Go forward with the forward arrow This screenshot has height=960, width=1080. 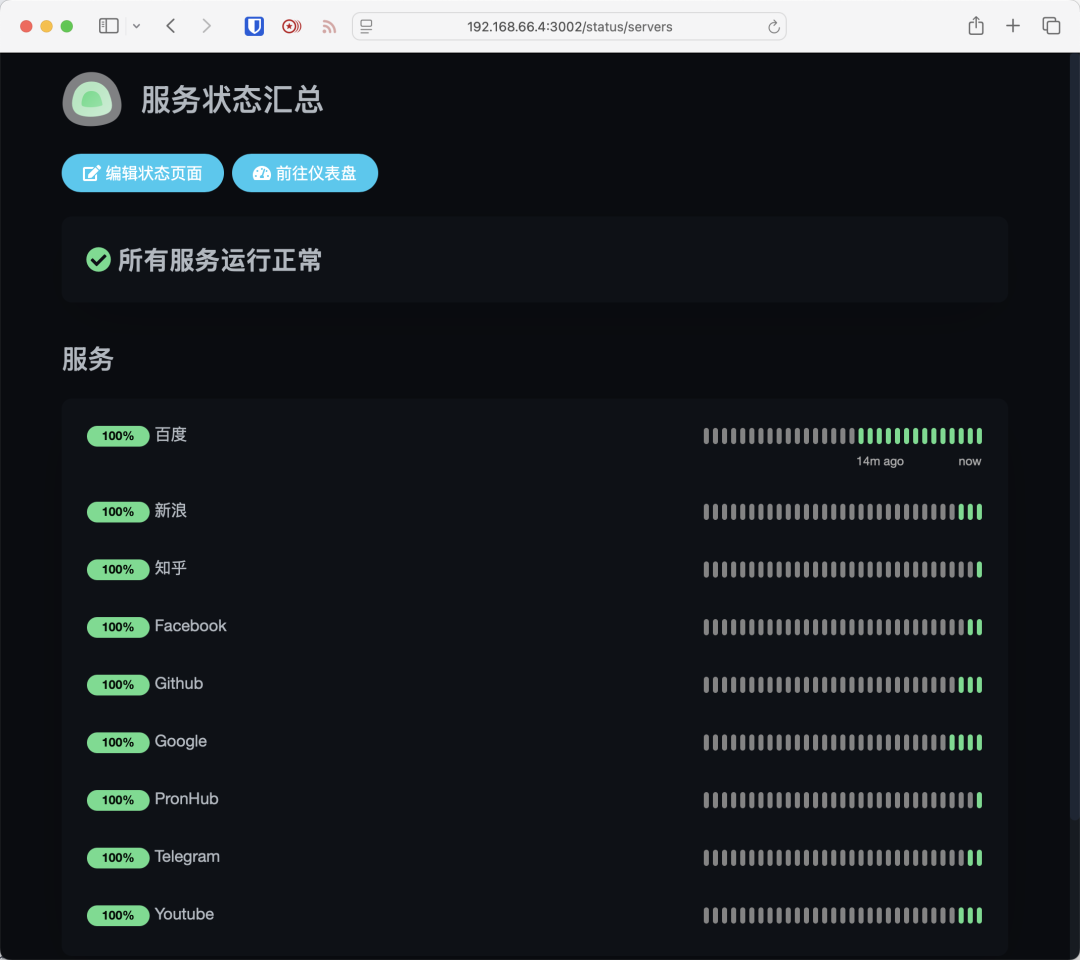click(x=206, y=26)
